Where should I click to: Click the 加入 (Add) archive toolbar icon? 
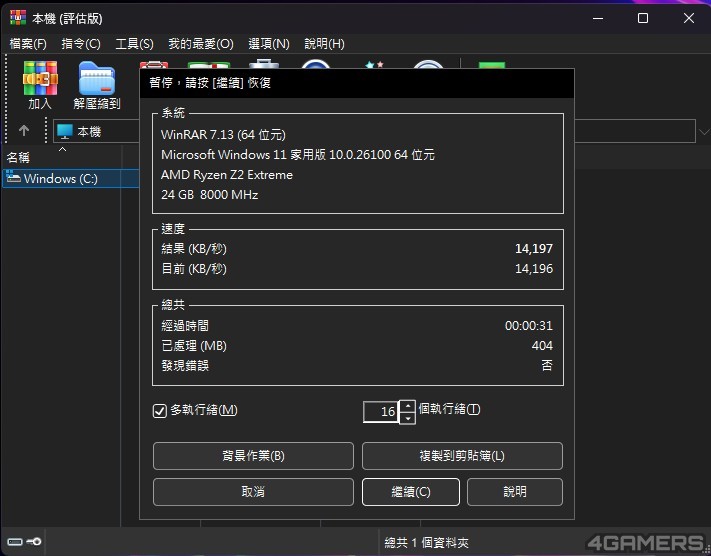click(x=40, y=80)
